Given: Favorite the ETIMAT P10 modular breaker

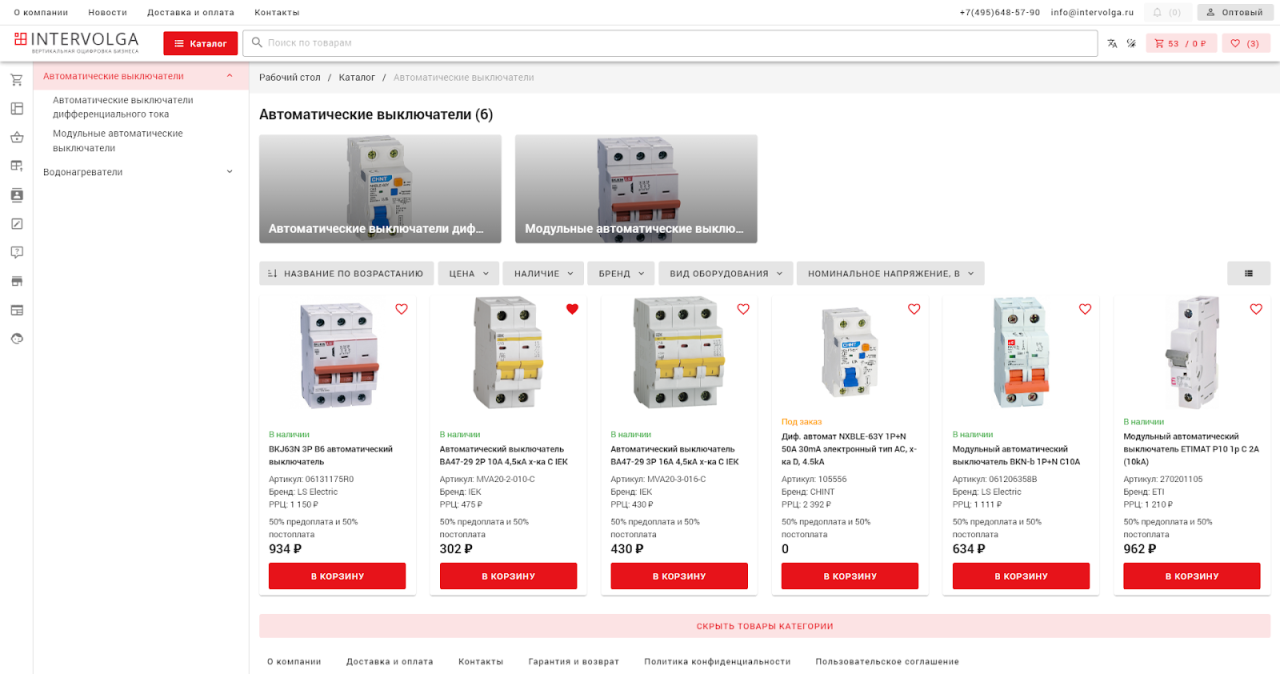Looking at the screenshot, I should [1256, 309].
